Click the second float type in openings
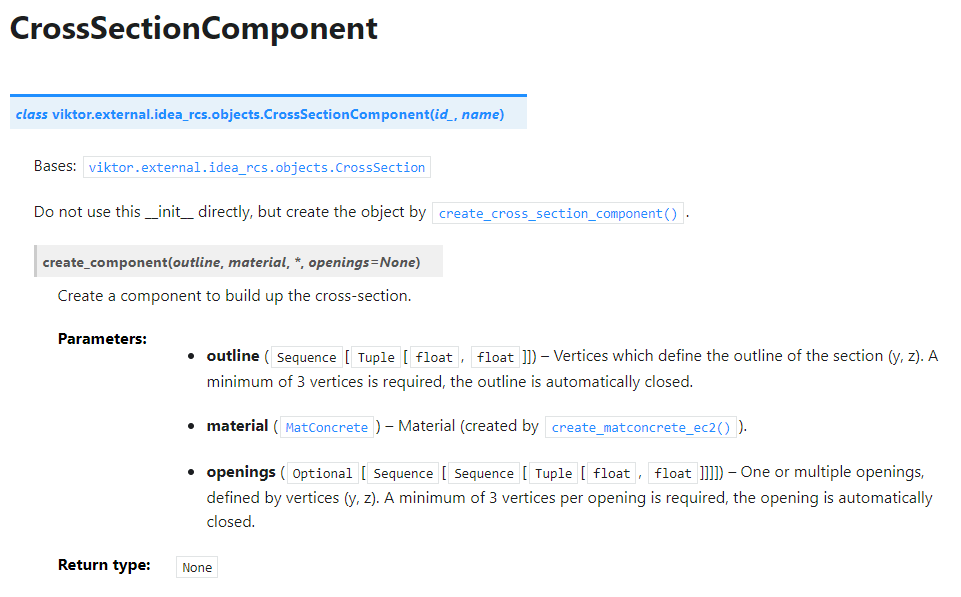The width and height of the screenshot is (961, 597). [x=673, y=473]
